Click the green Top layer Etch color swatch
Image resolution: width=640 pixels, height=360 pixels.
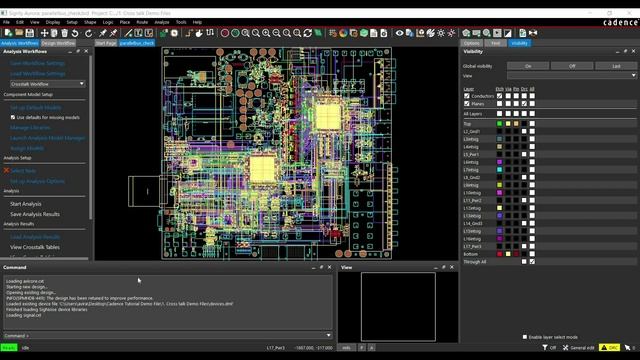click(499, 124)
